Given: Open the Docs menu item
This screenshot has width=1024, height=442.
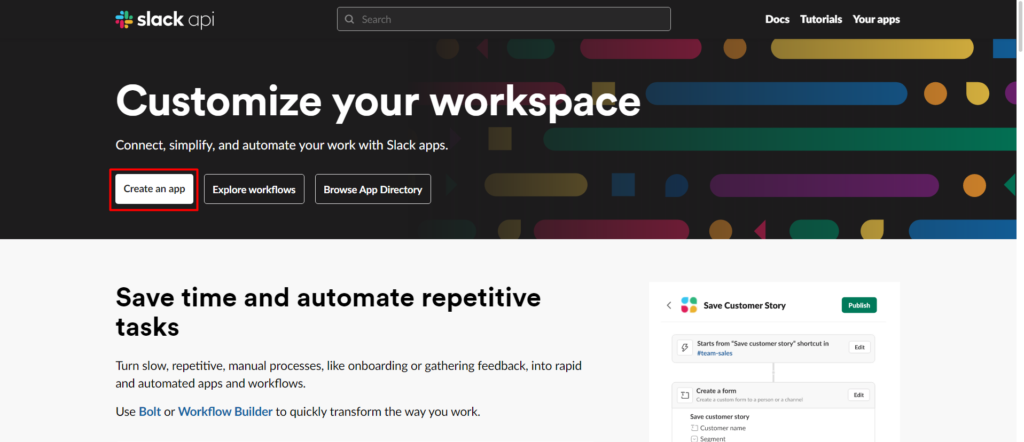Looking at the screenshot, I should click(x=777, y=20).
